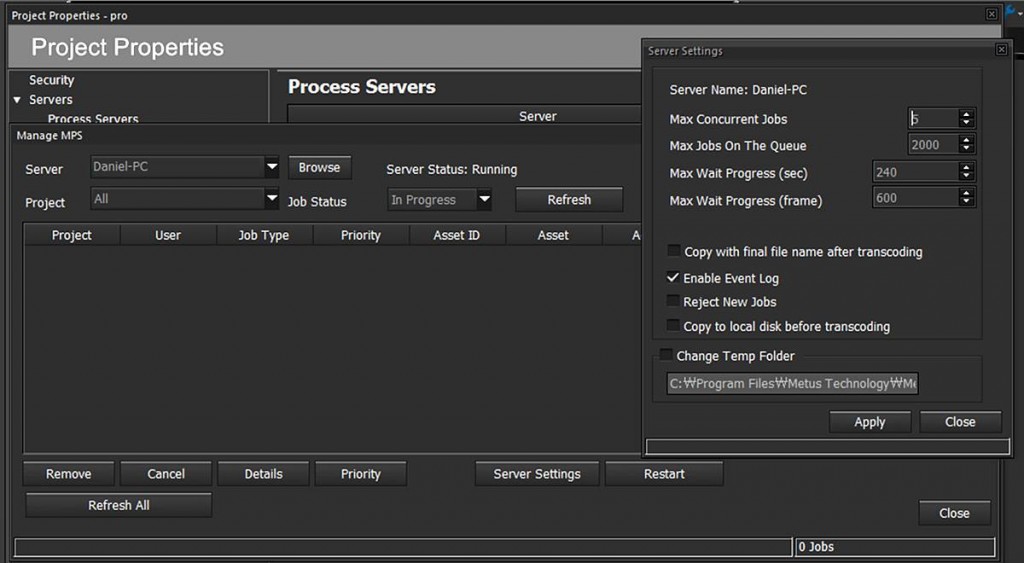Restart the process server

click(x=664, y=474)
